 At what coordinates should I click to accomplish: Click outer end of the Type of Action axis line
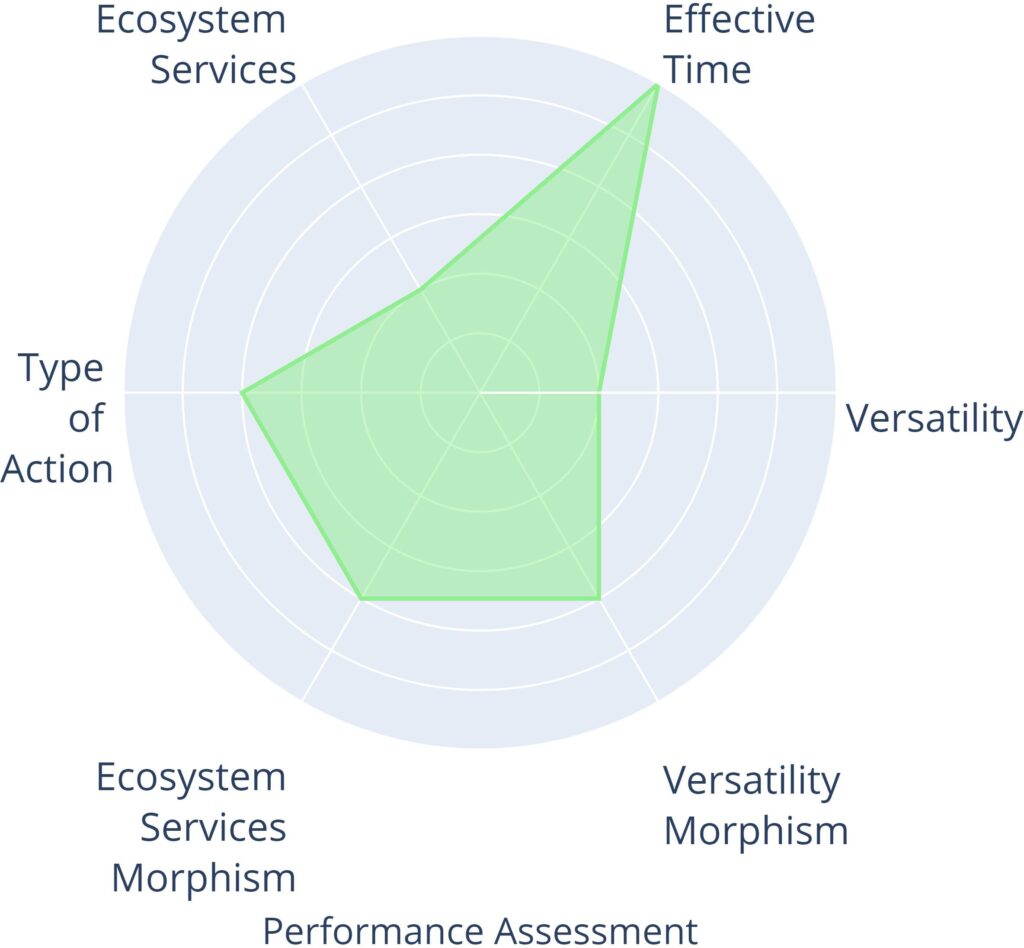(x=125, y=392)
